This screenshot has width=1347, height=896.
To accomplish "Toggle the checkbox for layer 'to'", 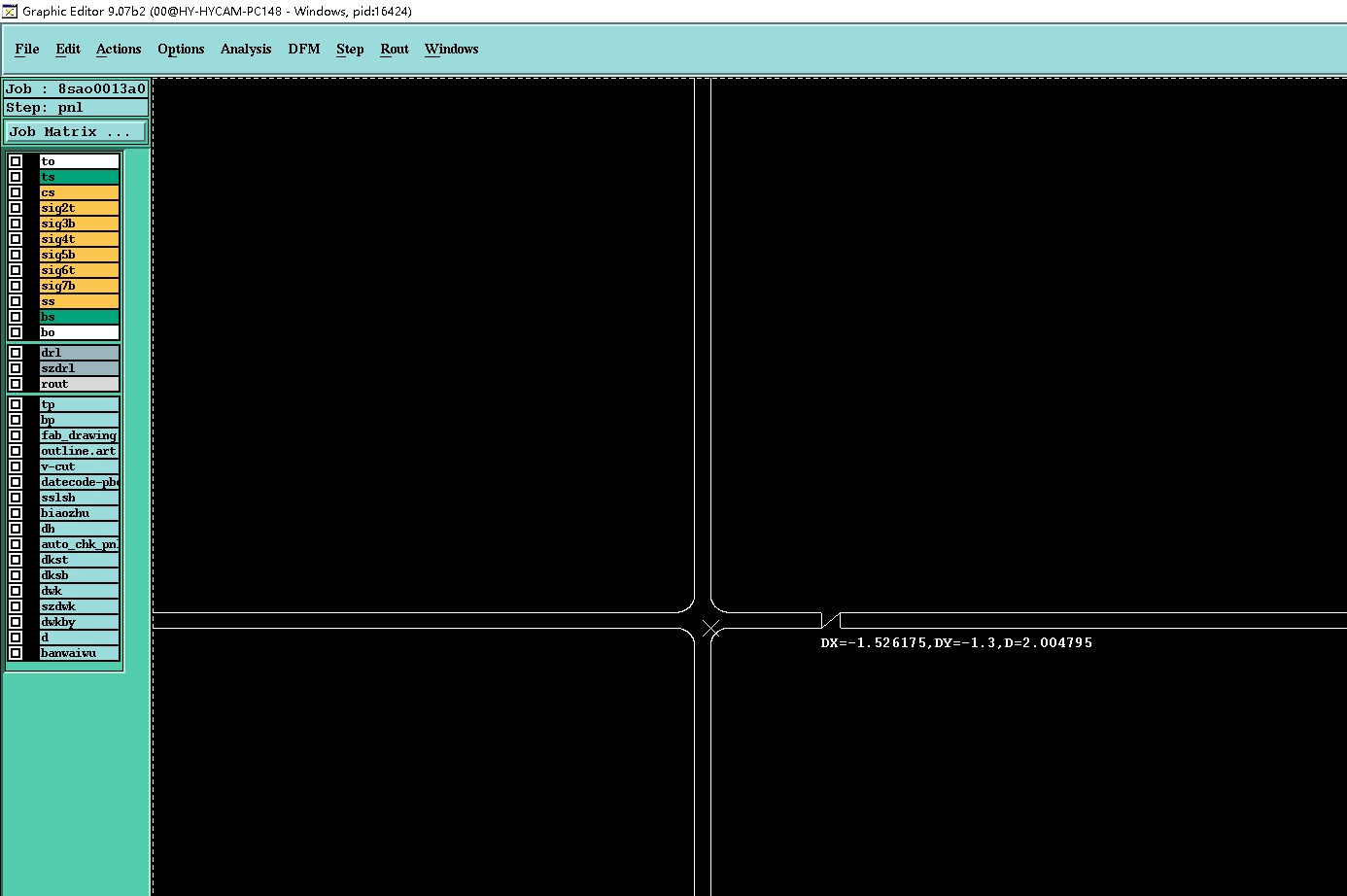I will pyautogui.click(x=16, y=161).
